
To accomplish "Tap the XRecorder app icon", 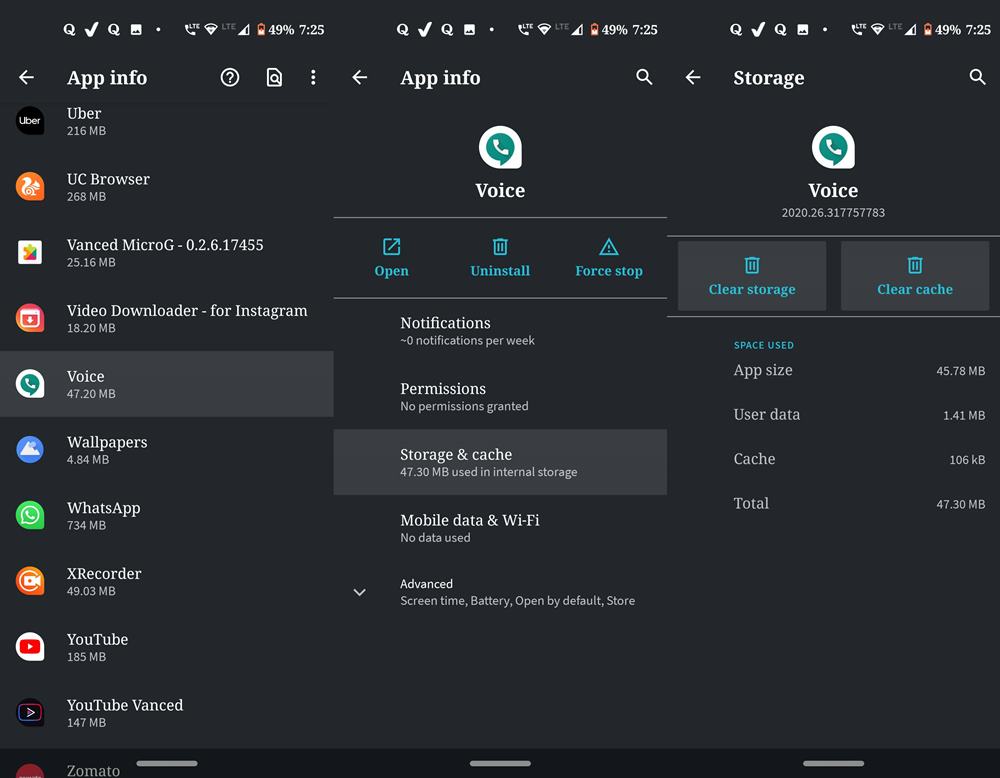I will click(x=30, y=580).
